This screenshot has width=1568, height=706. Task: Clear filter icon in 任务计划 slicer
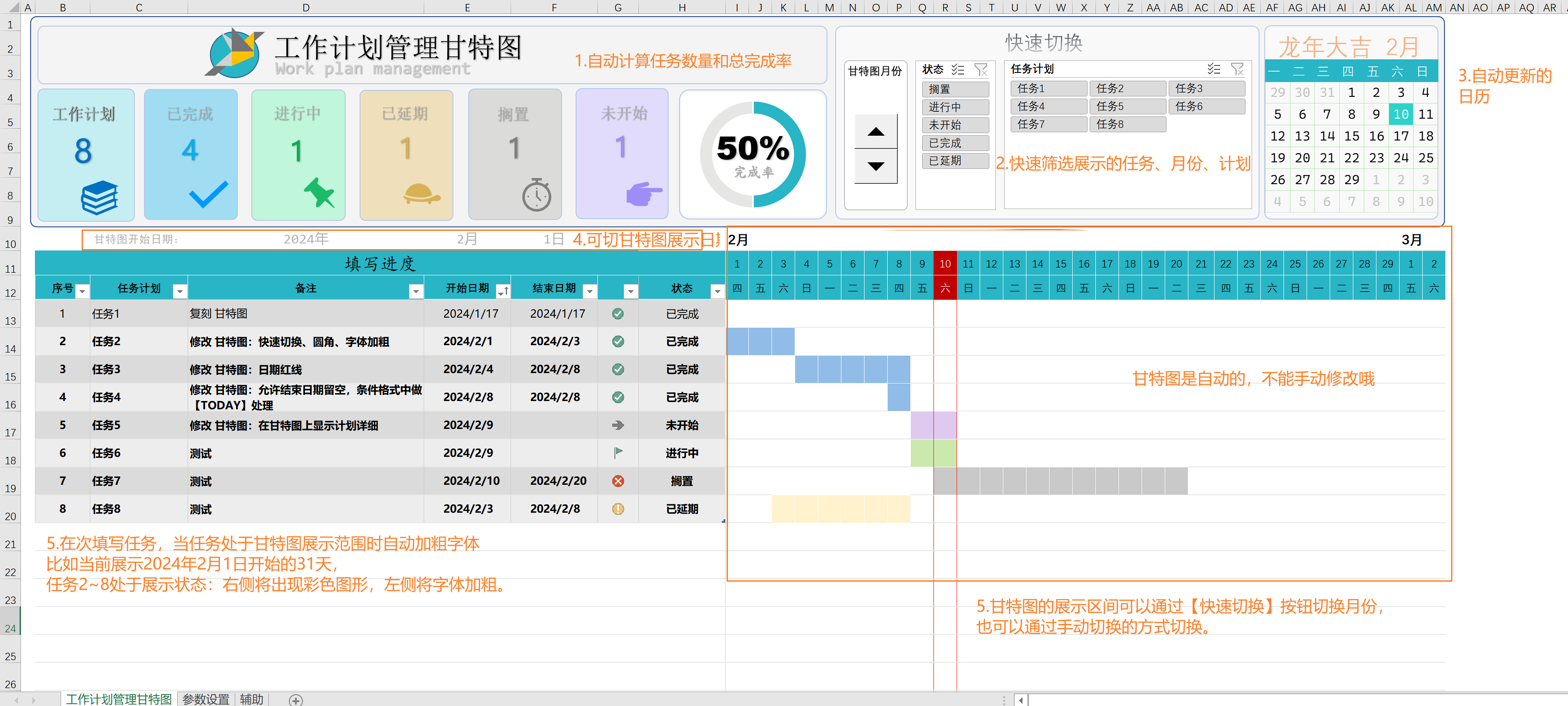coord(1237,69)
